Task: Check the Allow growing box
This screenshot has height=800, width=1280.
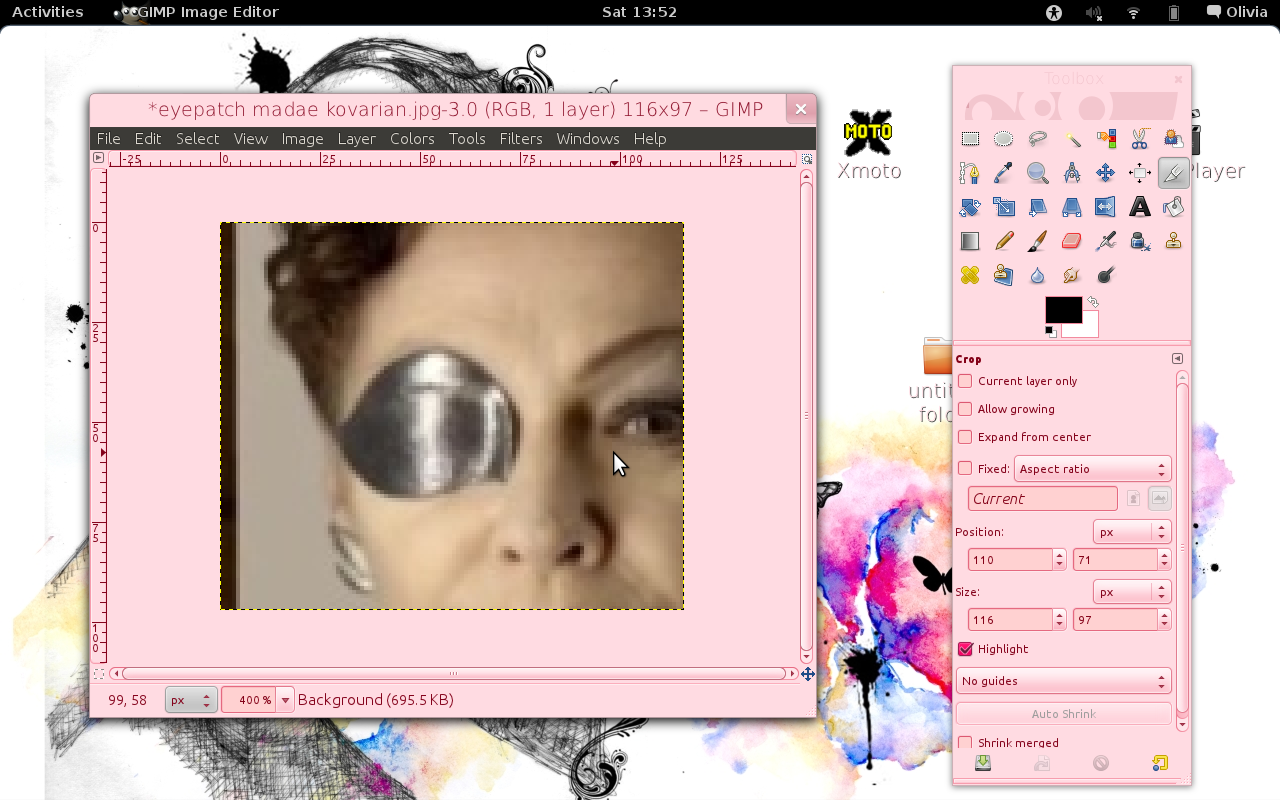Action: [965, 409]
